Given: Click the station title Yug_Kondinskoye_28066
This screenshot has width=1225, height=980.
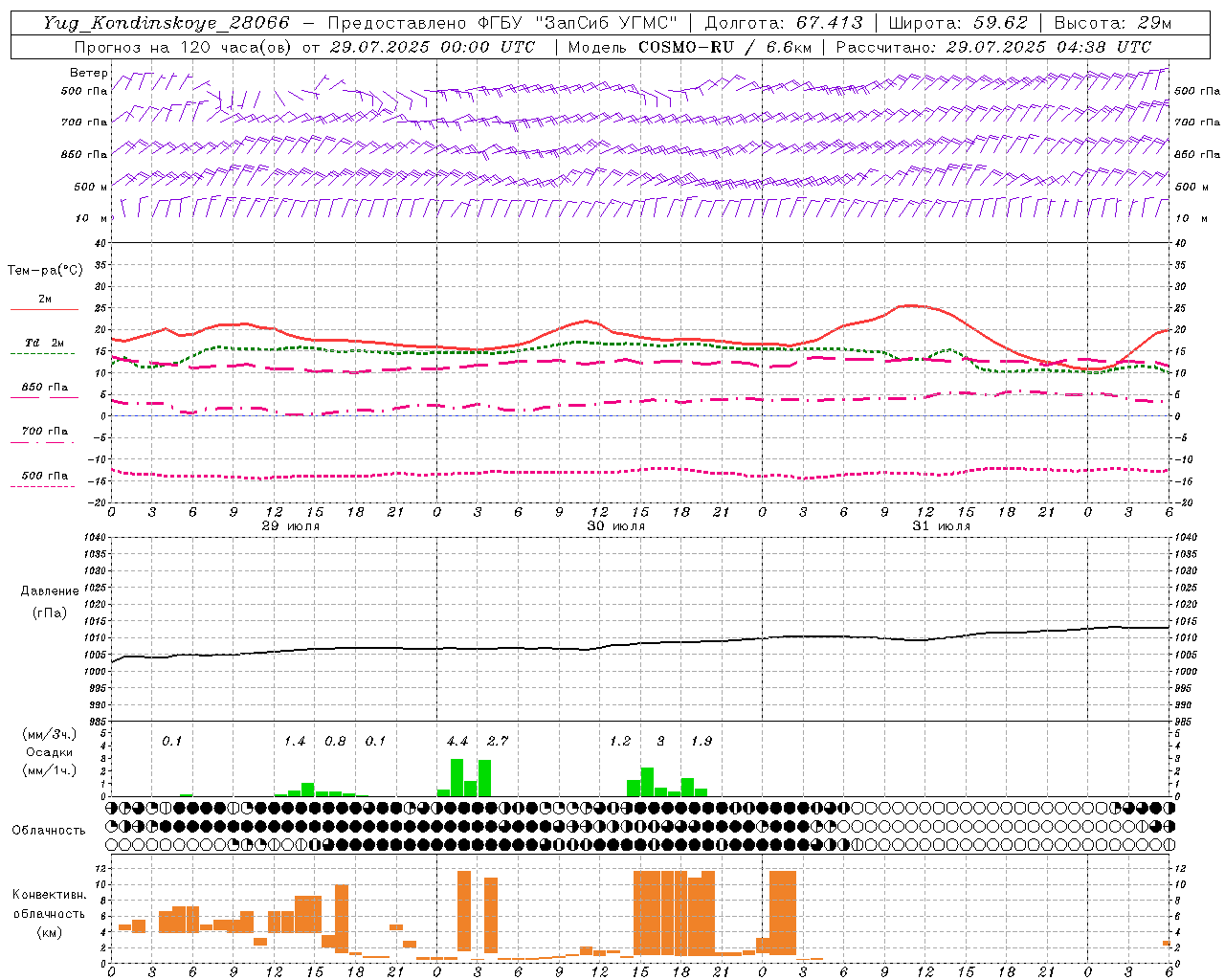Looking at the screenshot, I should 166,23.
